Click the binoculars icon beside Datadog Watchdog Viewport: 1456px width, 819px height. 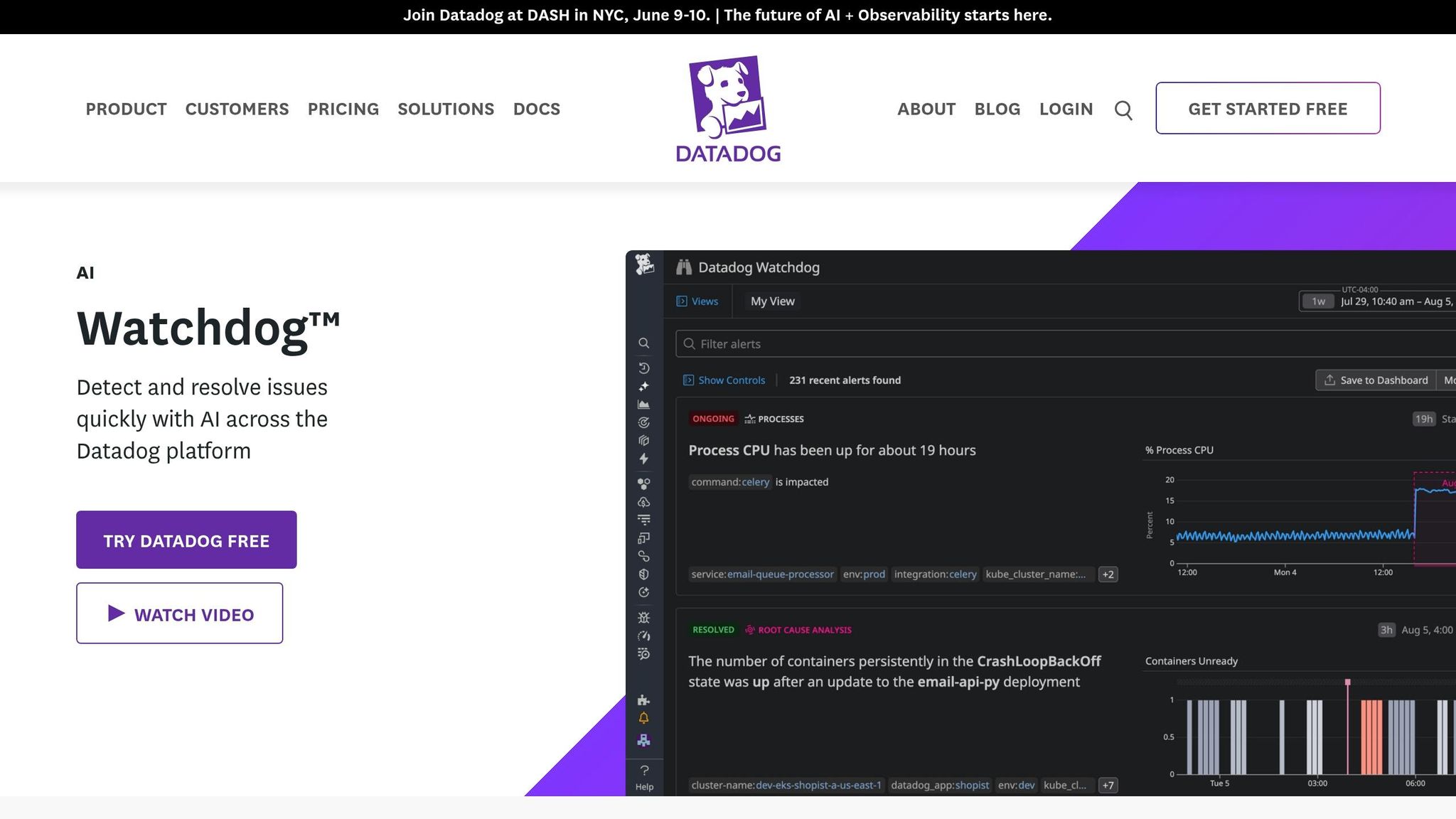[x=684, y=267]
